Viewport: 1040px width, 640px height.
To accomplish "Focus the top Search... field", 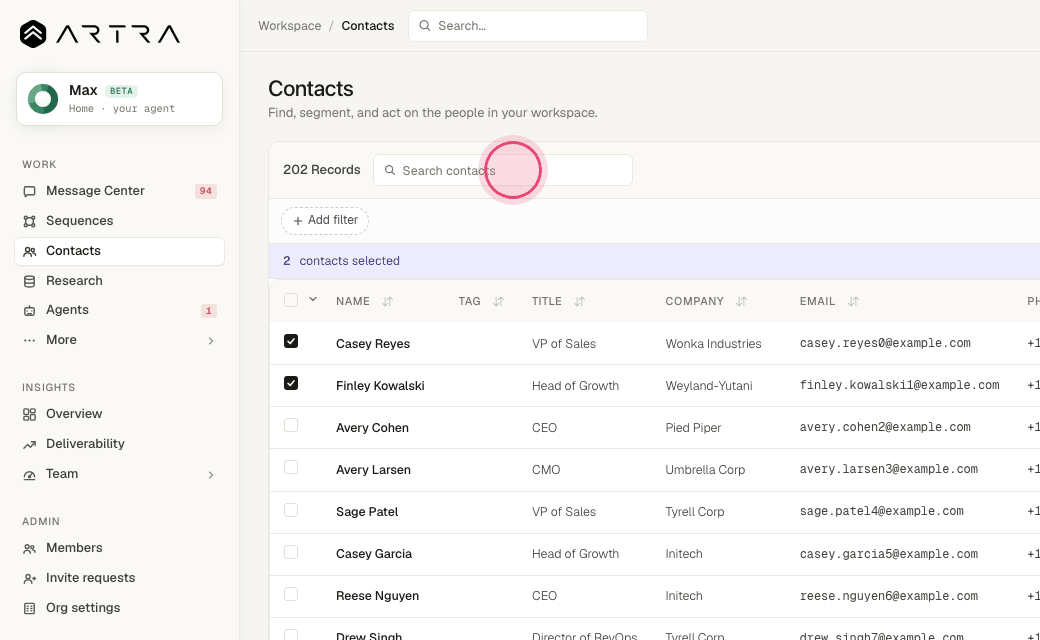I will 528,26.
